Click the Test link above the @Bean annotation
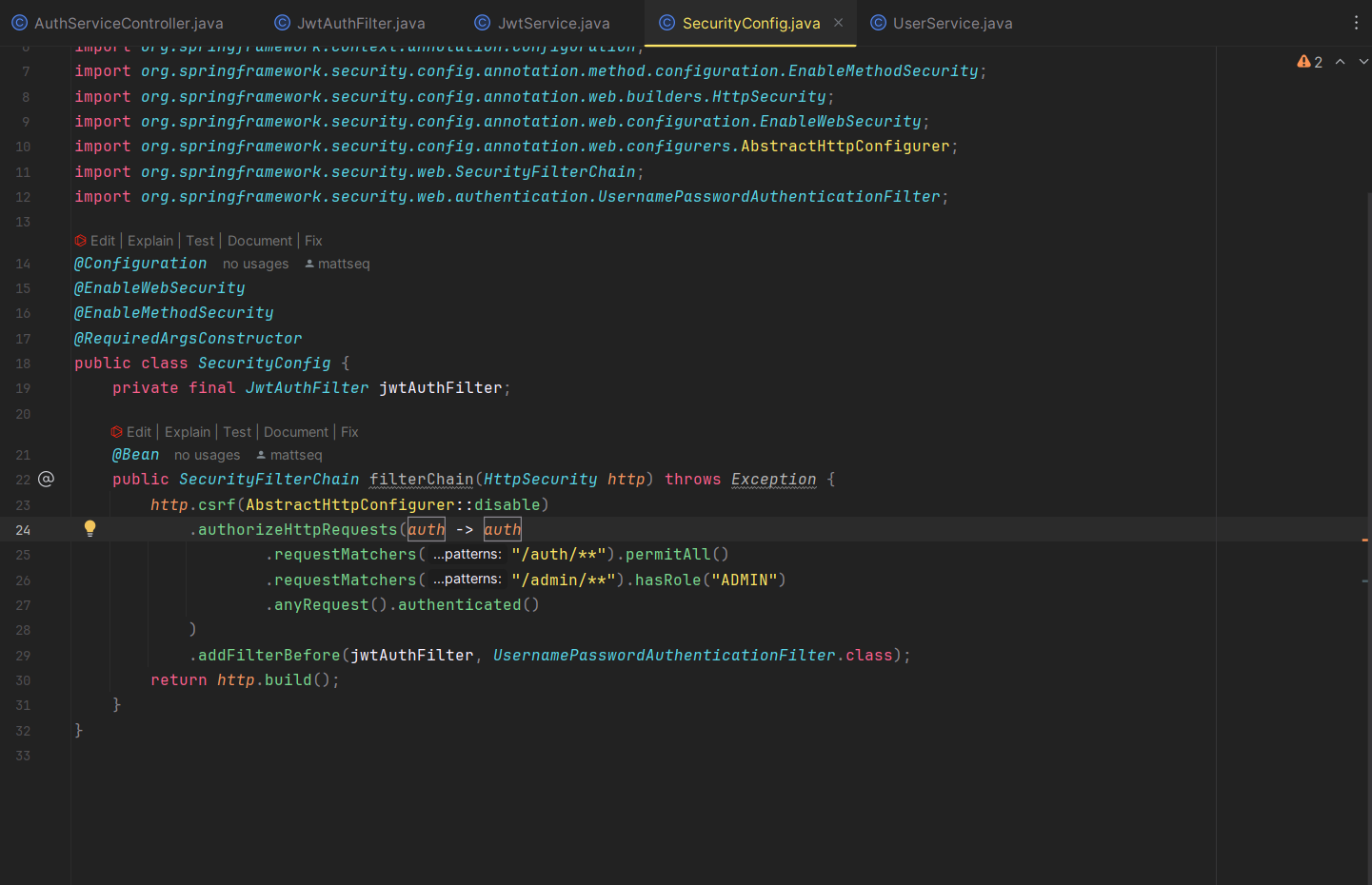This screenshot has width=1372, height=885. [237, 432]
